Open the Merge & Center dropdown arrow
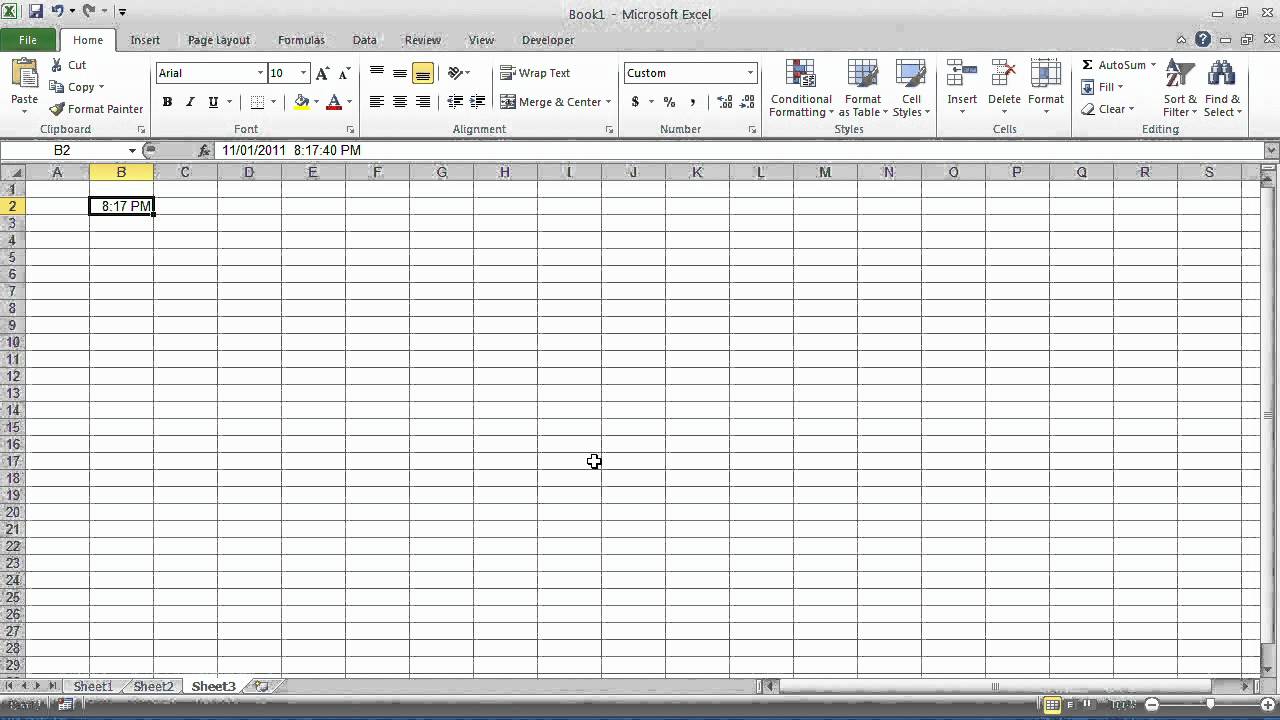The width and height of the screenshot is (1280, 720). pos(608,102)
